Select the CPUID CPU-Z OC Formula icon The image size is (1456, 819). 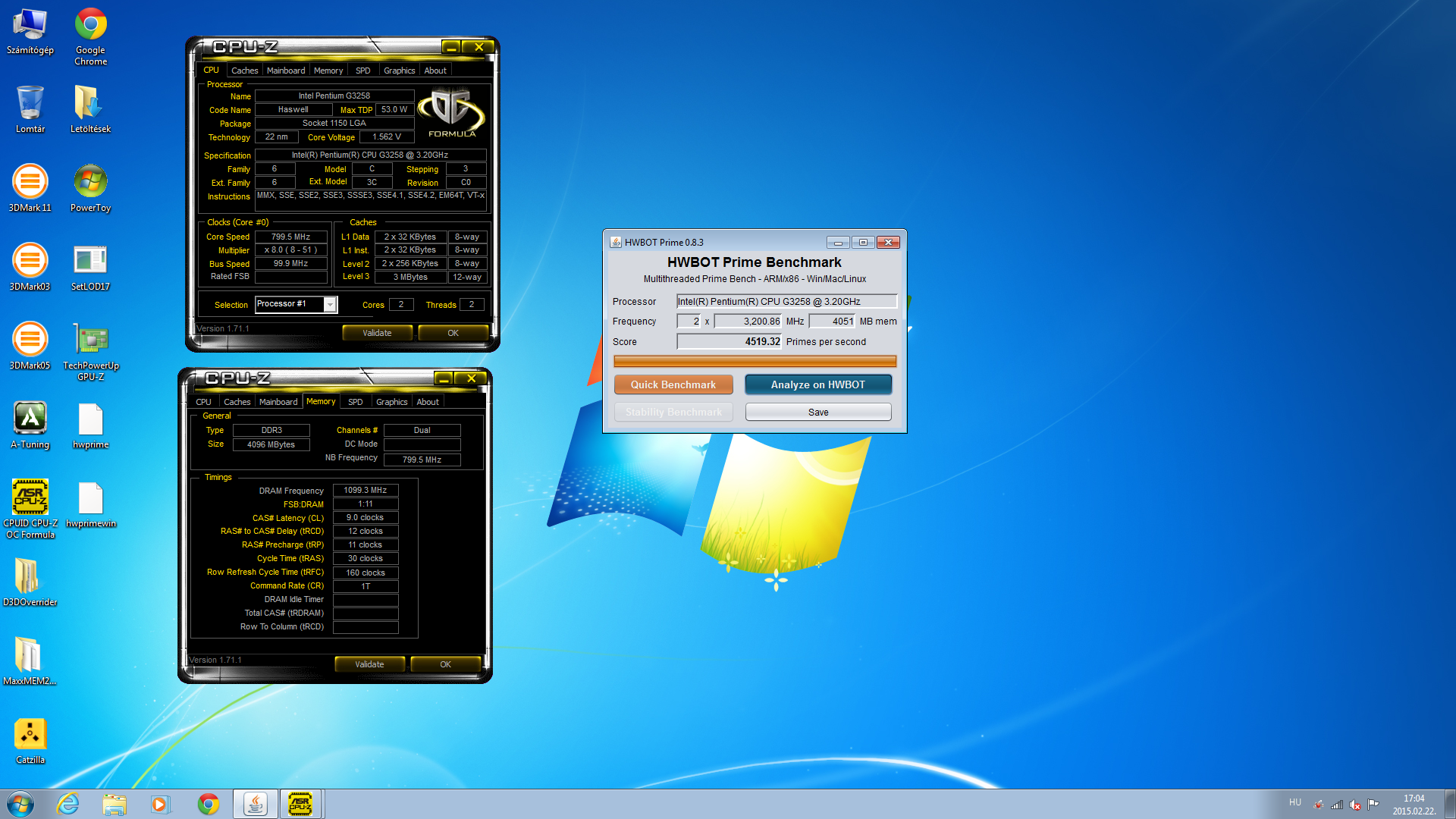click(30, 509)
